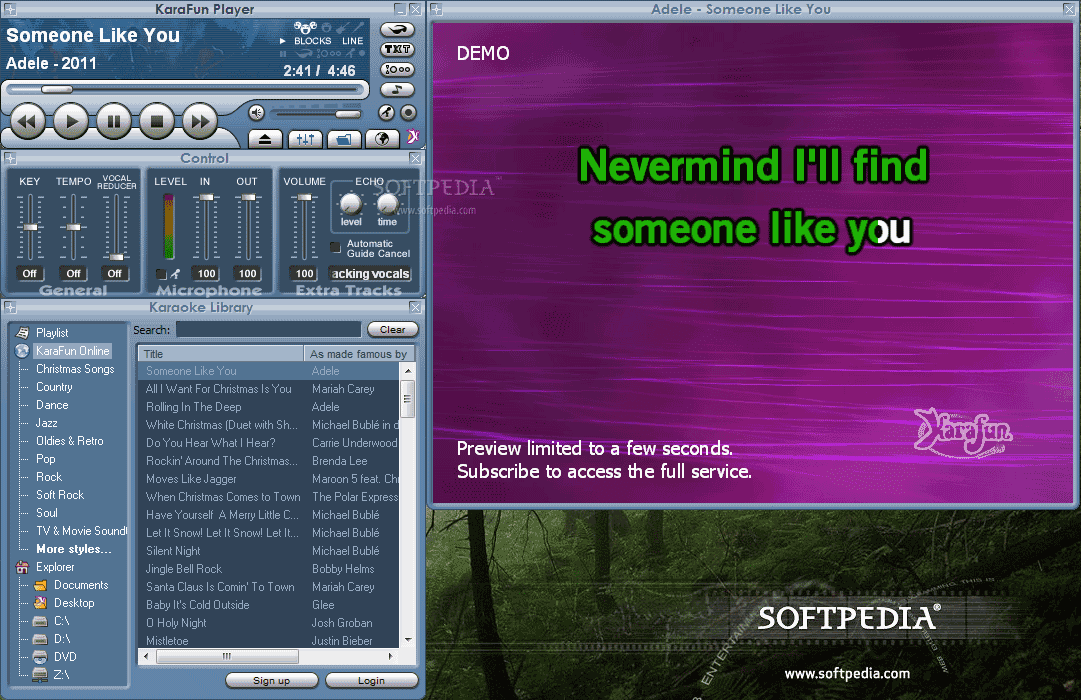Enable the microphone checkbox under LEVEL
The image size is (1081, 700).
pyautogui.click(x=161, y=274)
